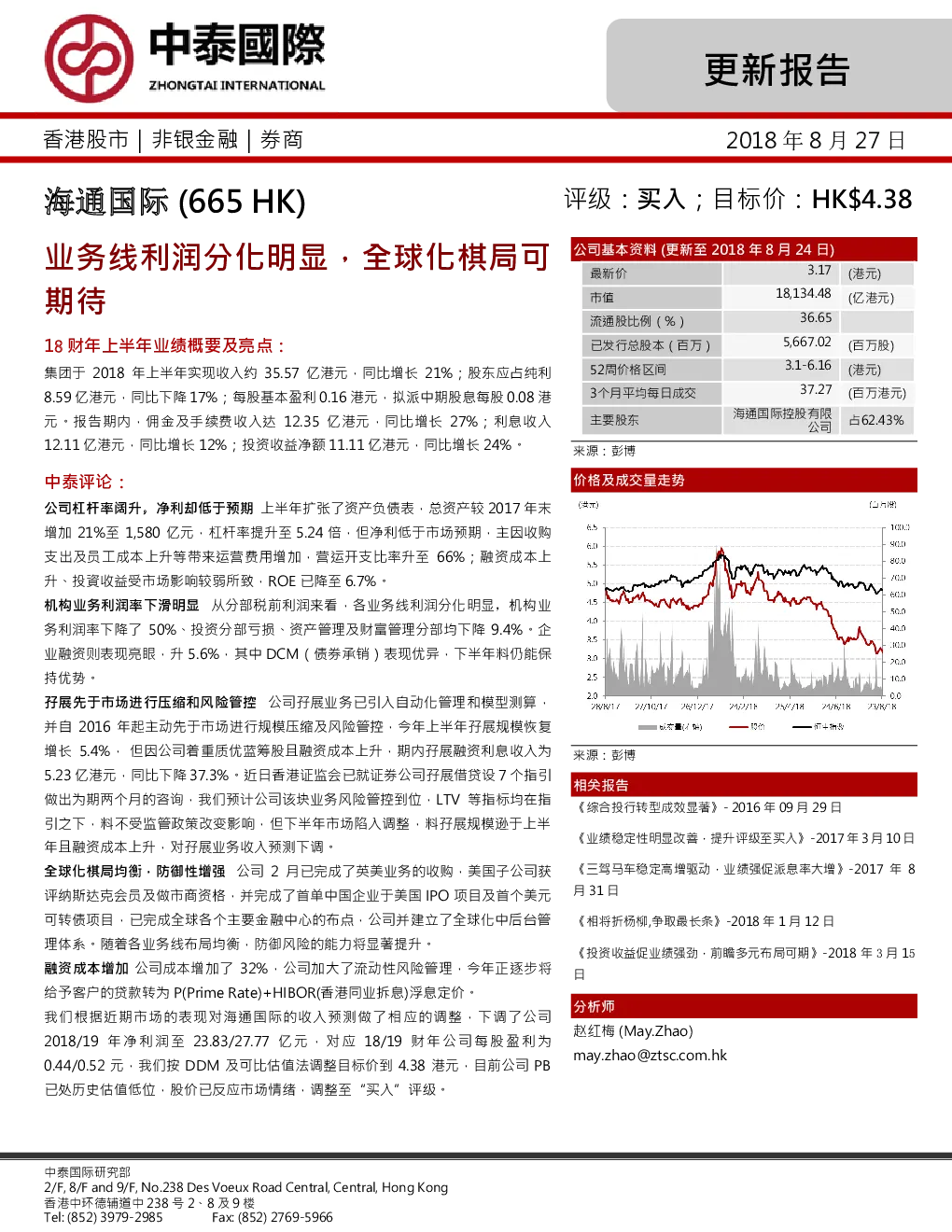Image resolution: width=952 pixels, height=1232 pixels.
Task: Select the 市值 value 18,134.48
Action: click(x=804, y=294)
